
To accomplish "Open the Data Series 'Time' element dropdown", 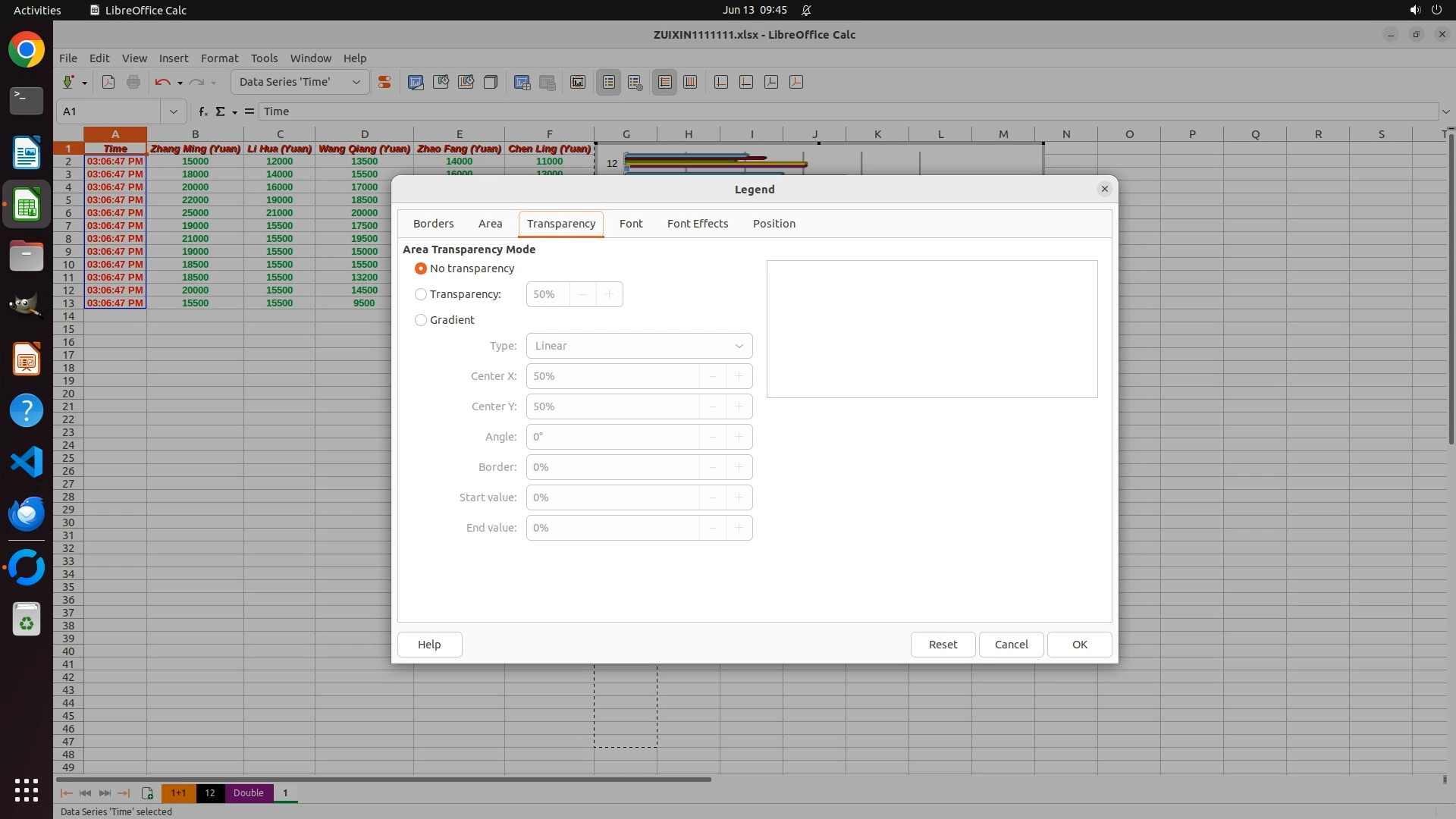I will [356, 82].
